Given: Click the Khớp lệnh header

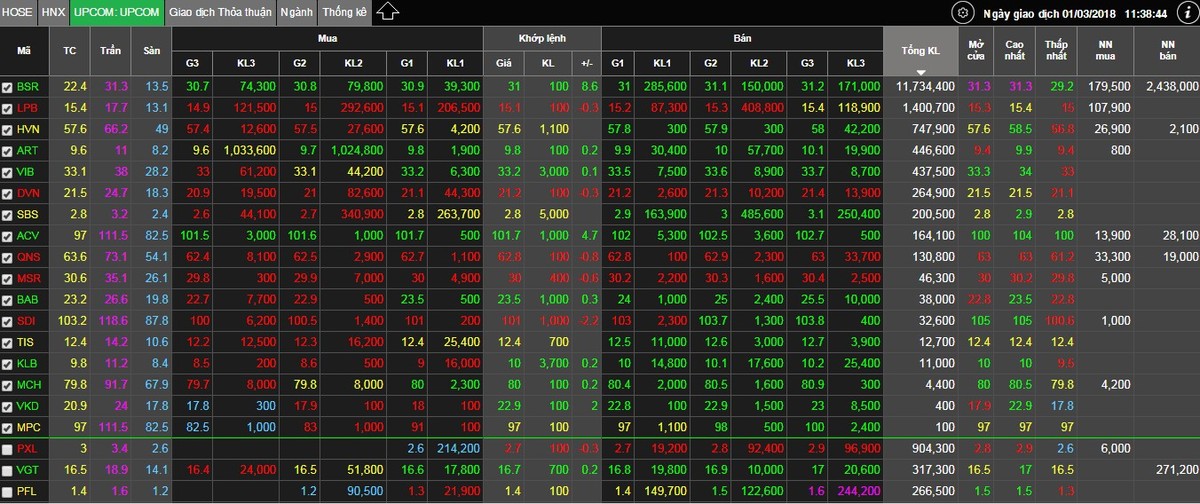Looking at the screenshot, I should 542,37.
